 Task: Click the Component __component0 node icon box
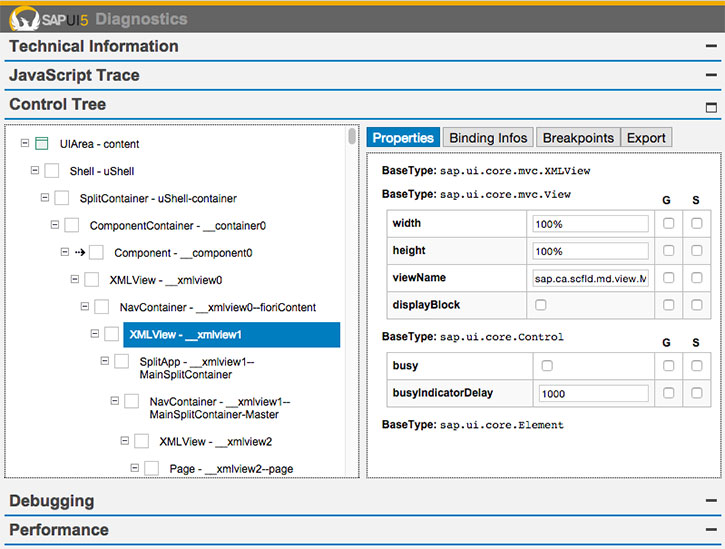(x=96, y=253)
